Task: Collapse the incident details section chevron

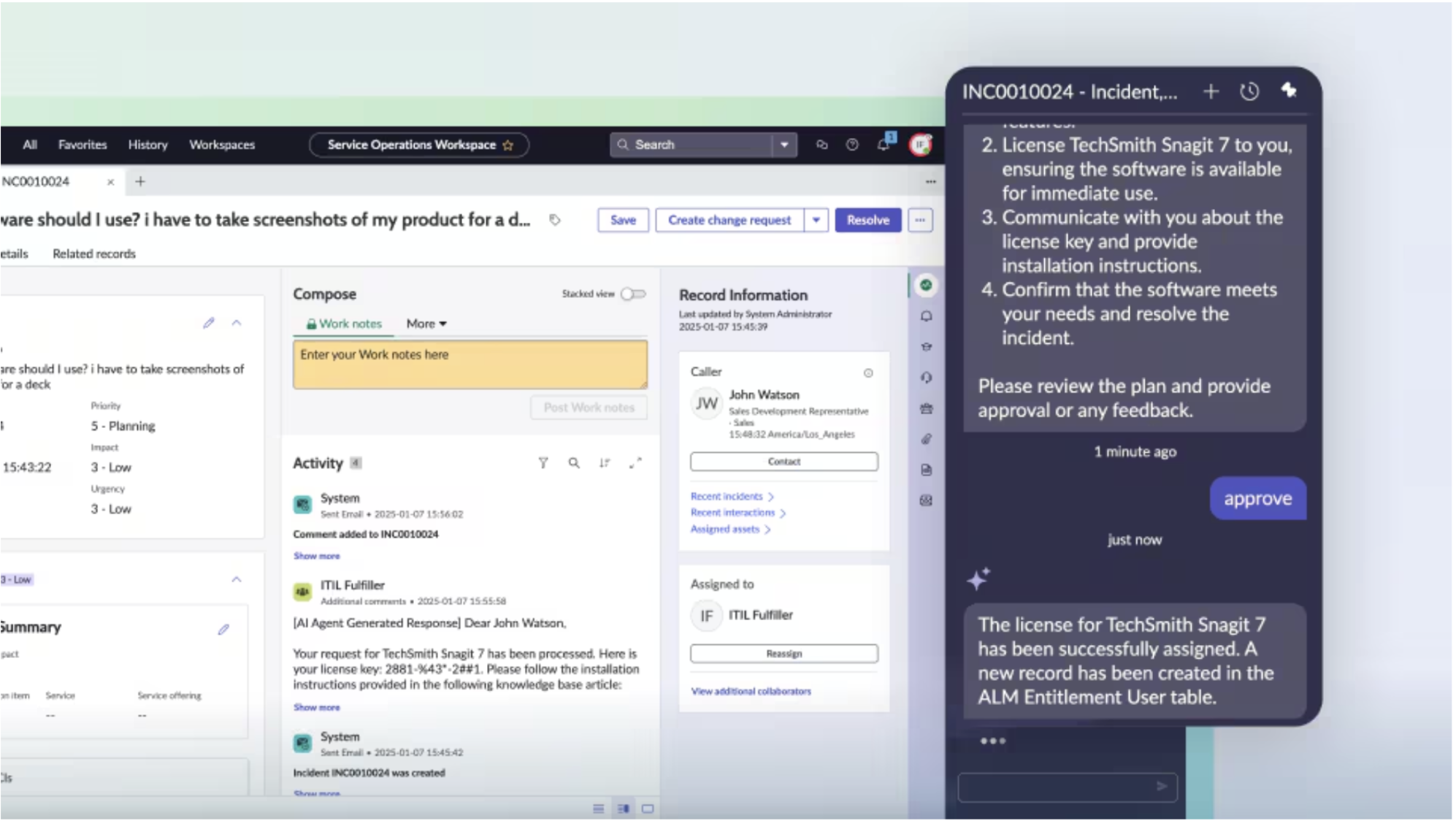Action: (237, 323)
